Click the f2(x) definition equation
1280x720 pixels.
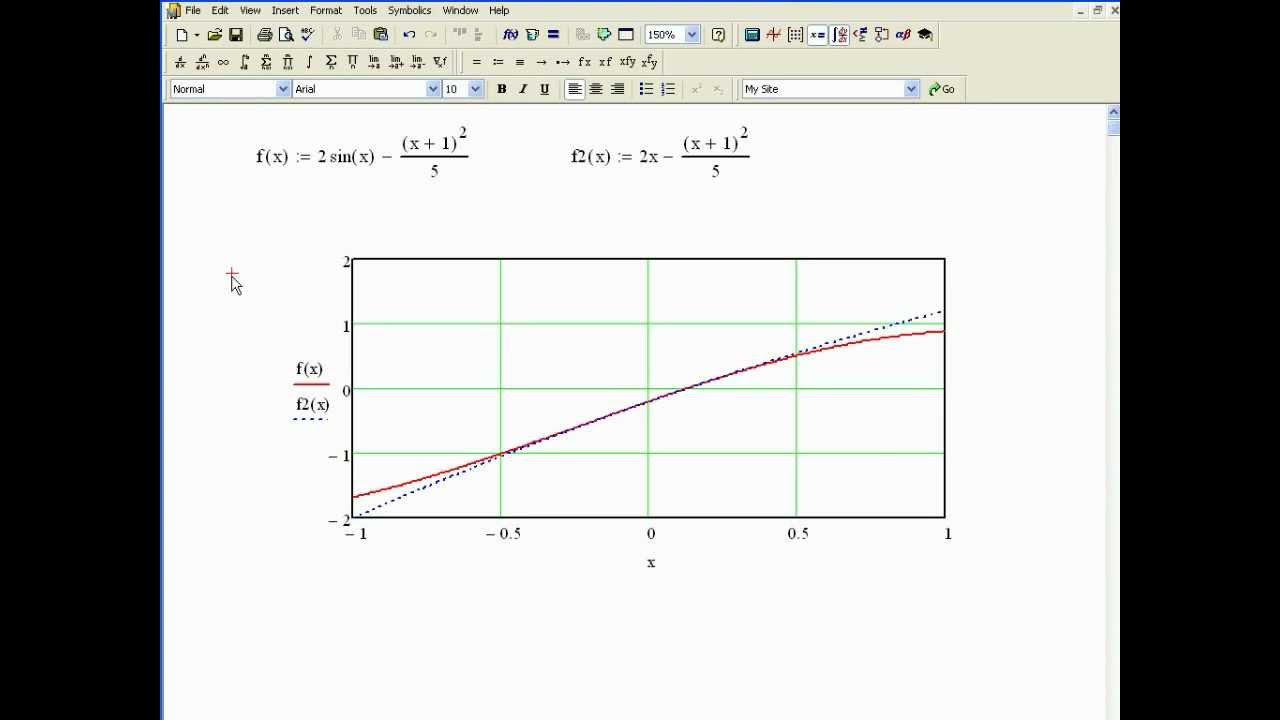pyautogui.click(x=660, y=153)
